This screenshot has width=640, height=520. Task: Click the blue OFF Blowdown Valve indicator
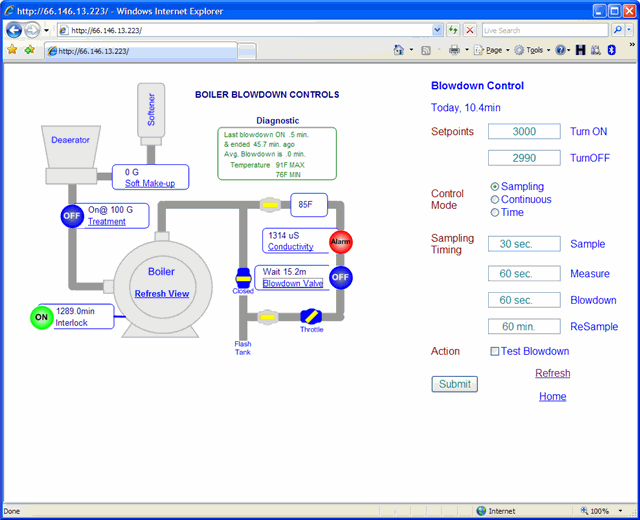point(341,277)
